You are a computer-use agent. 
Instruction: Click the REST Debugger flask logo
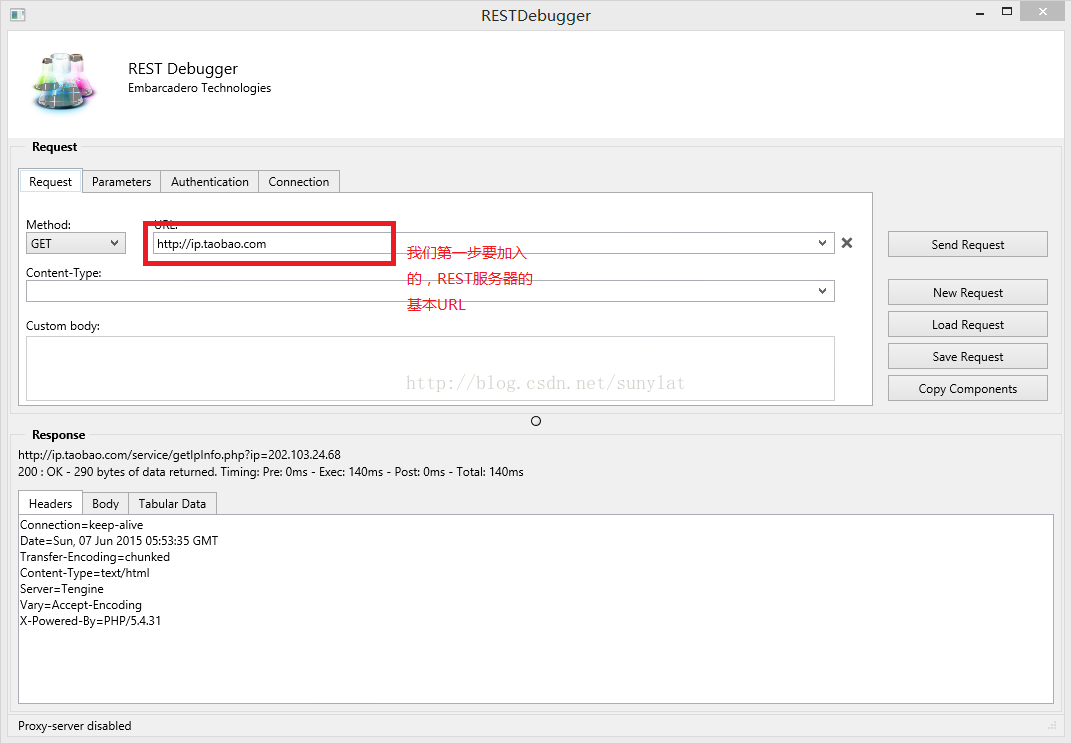(64, 81)
